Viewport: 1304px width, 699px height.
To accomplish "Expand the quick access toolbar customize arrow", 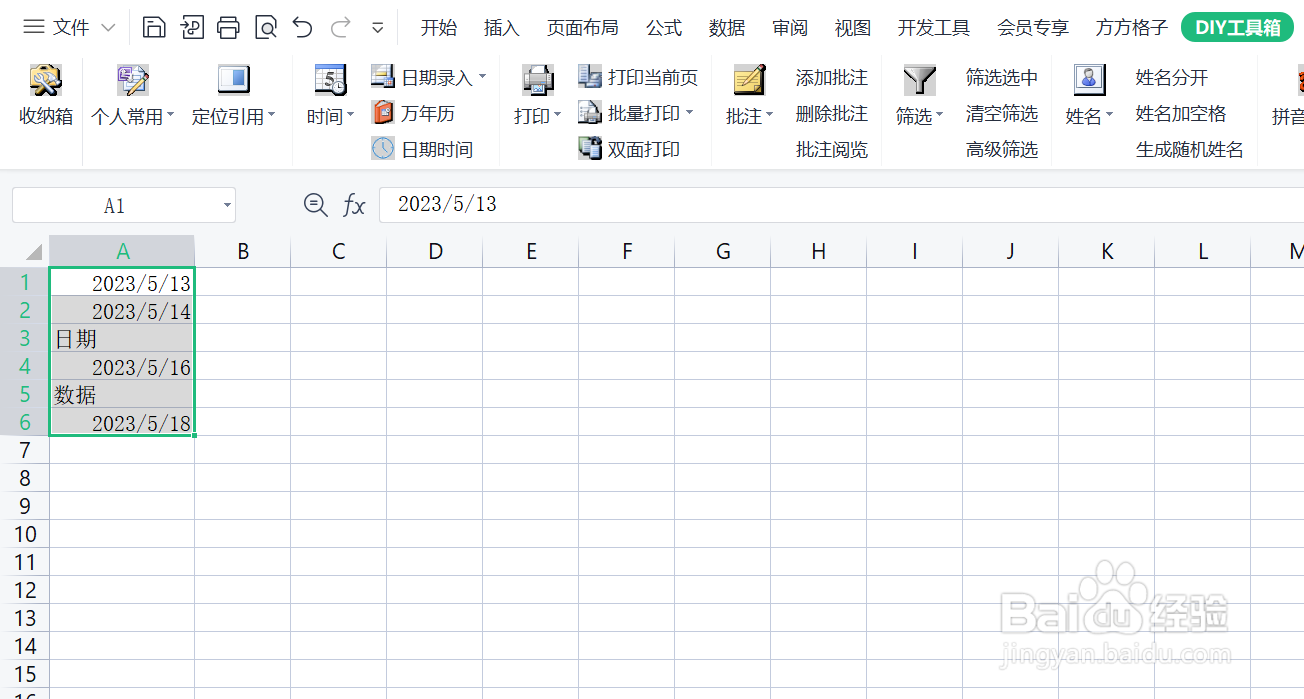I will (x=377, y=28).
